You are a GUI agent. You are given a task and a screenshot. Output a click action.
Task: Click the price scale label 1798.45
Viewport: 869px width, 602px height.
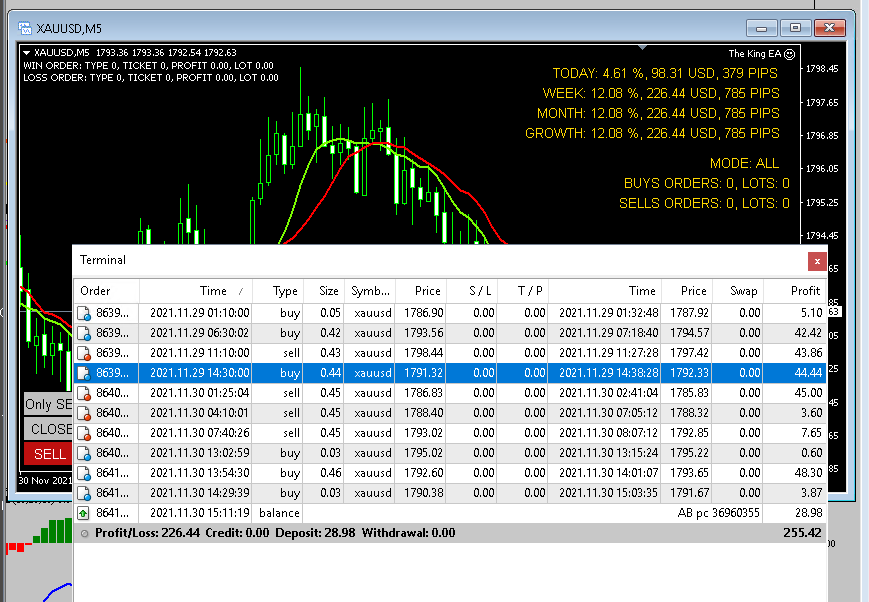(822, 69)
